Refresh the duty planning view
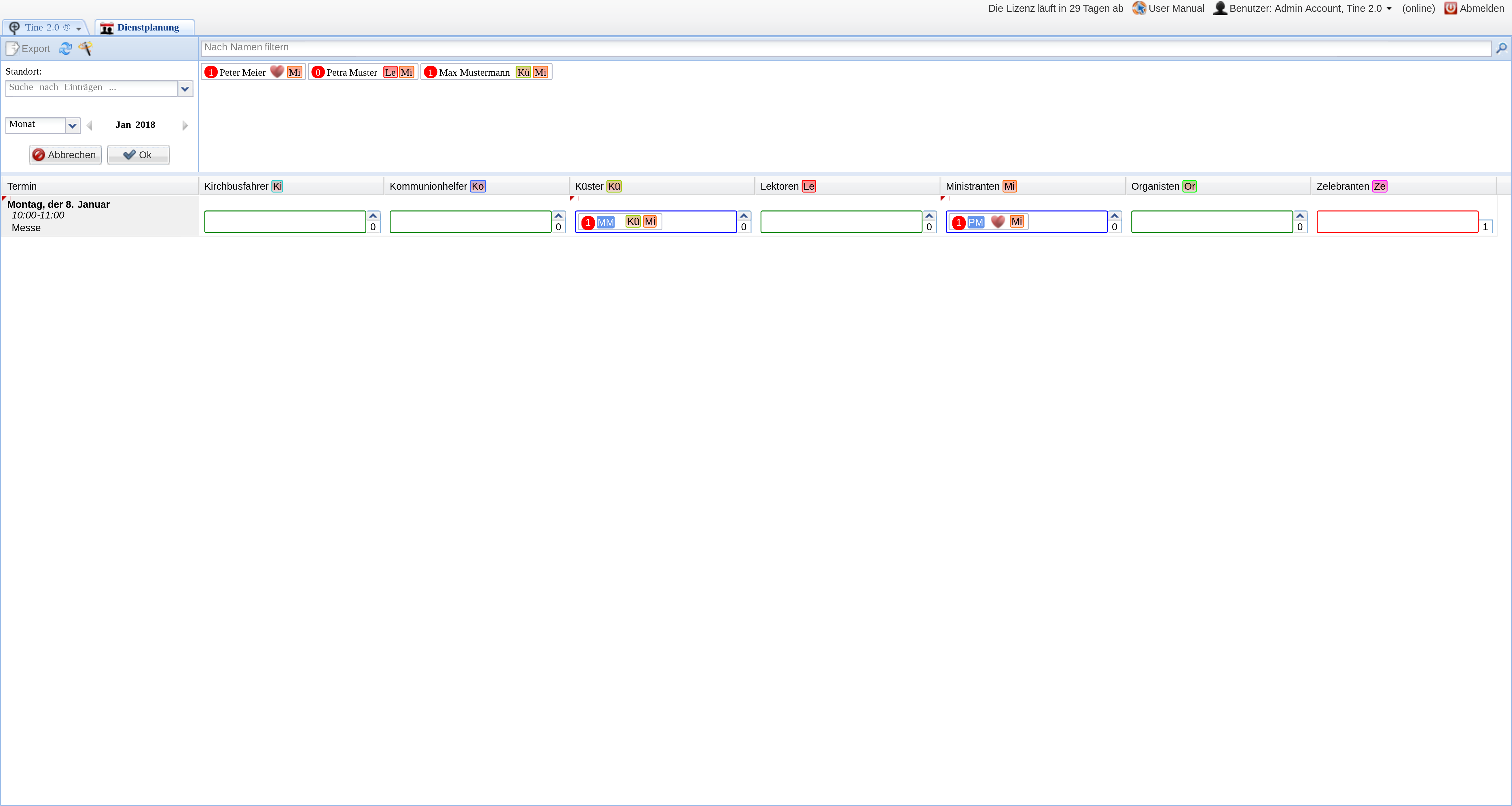 click(x=66, y=49)
